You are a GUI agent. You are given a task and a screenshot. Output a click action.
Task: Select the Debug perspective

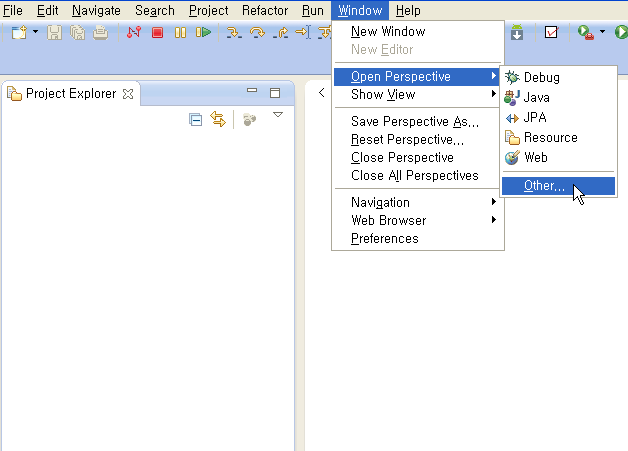click(558, 77)
